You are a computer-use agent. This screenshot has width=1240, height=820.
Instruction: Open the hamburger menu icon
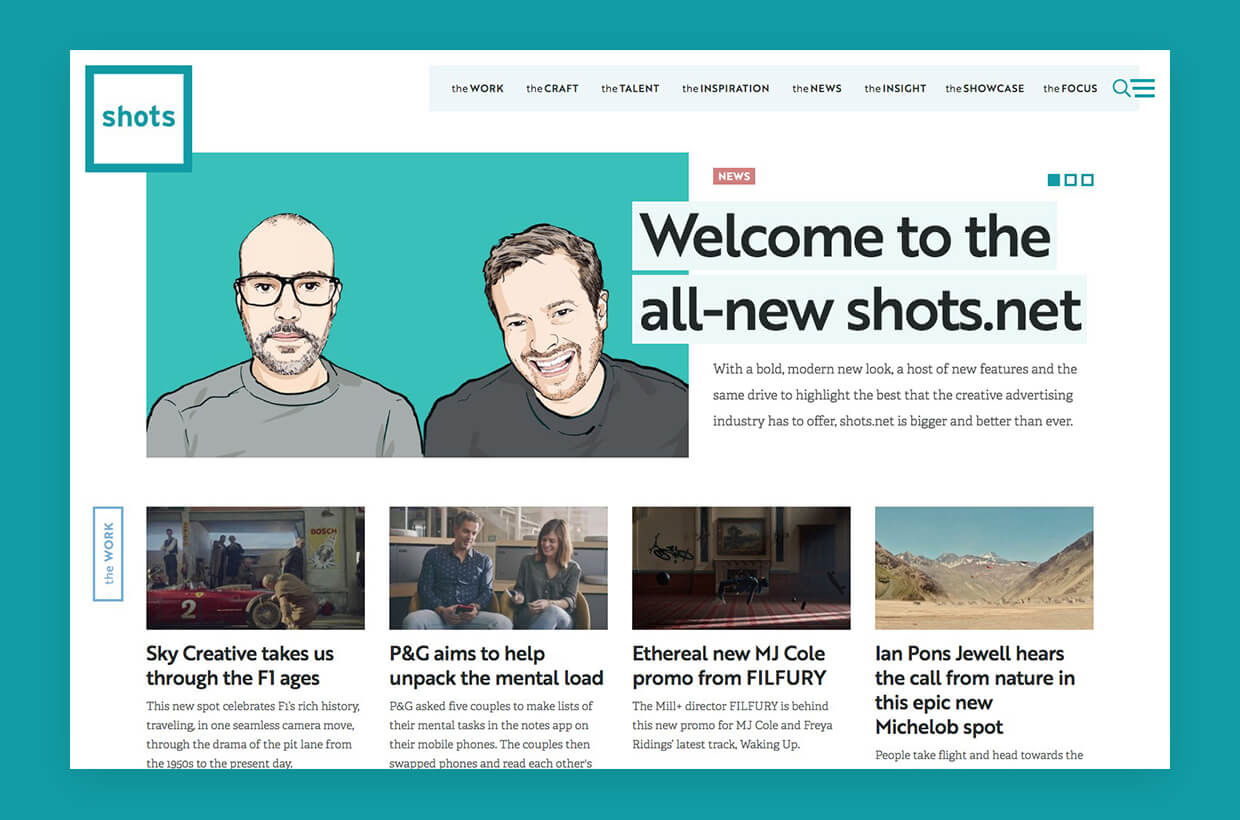click(1144, 88)
